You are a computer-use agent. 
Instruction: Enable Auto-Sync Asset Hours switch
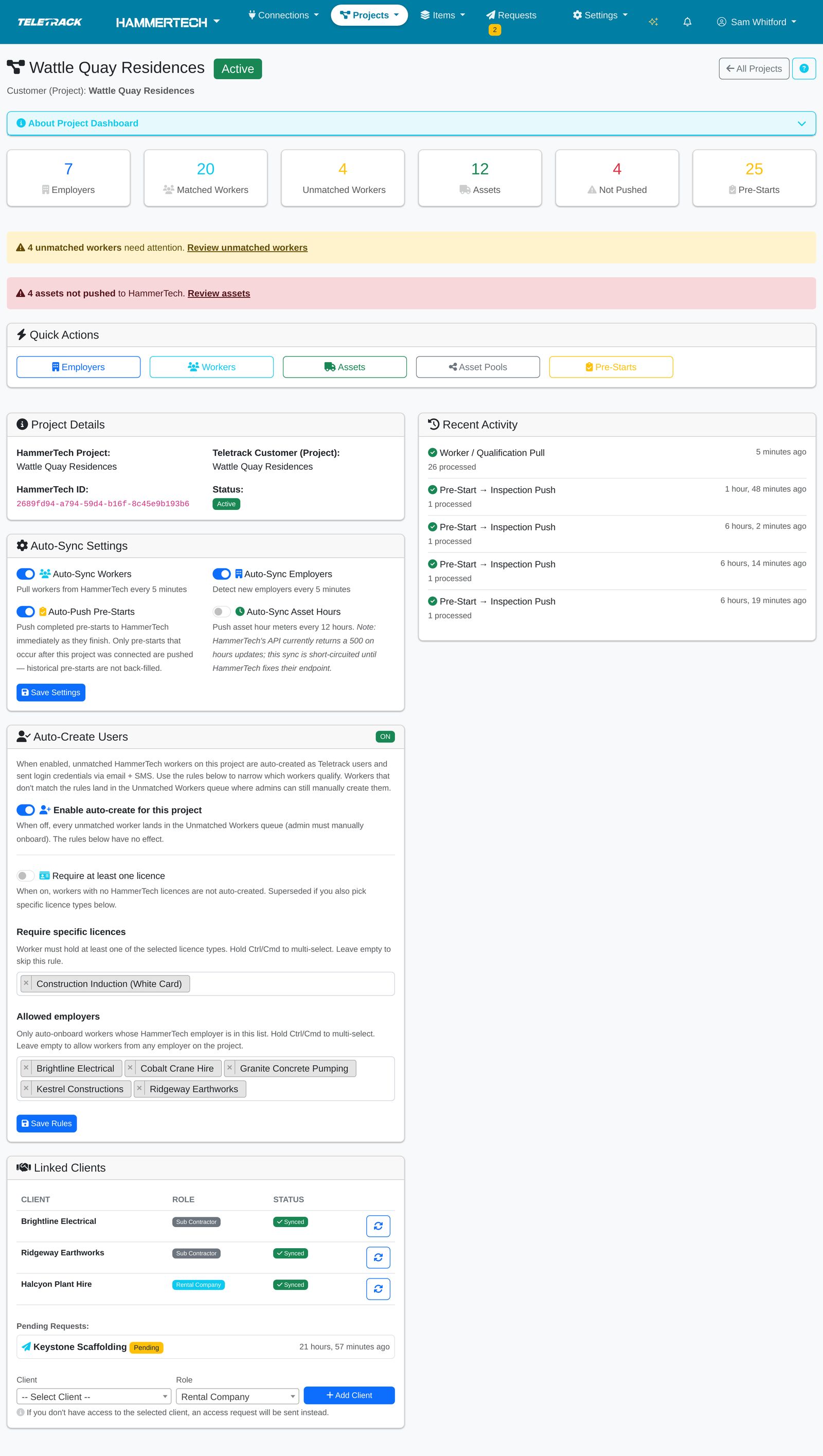point(222,612)
